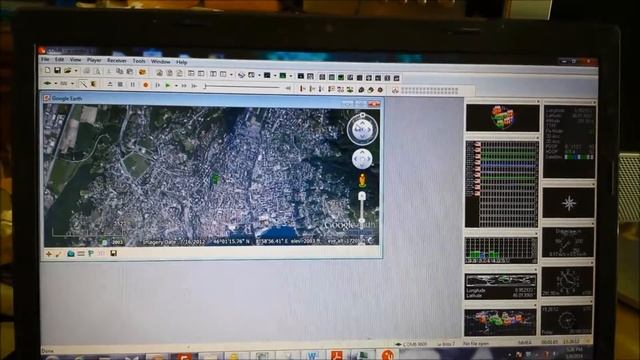Click the analog clock panel
Image resolution: width=640 pixels, height=360 pixels.
[567, 282]
